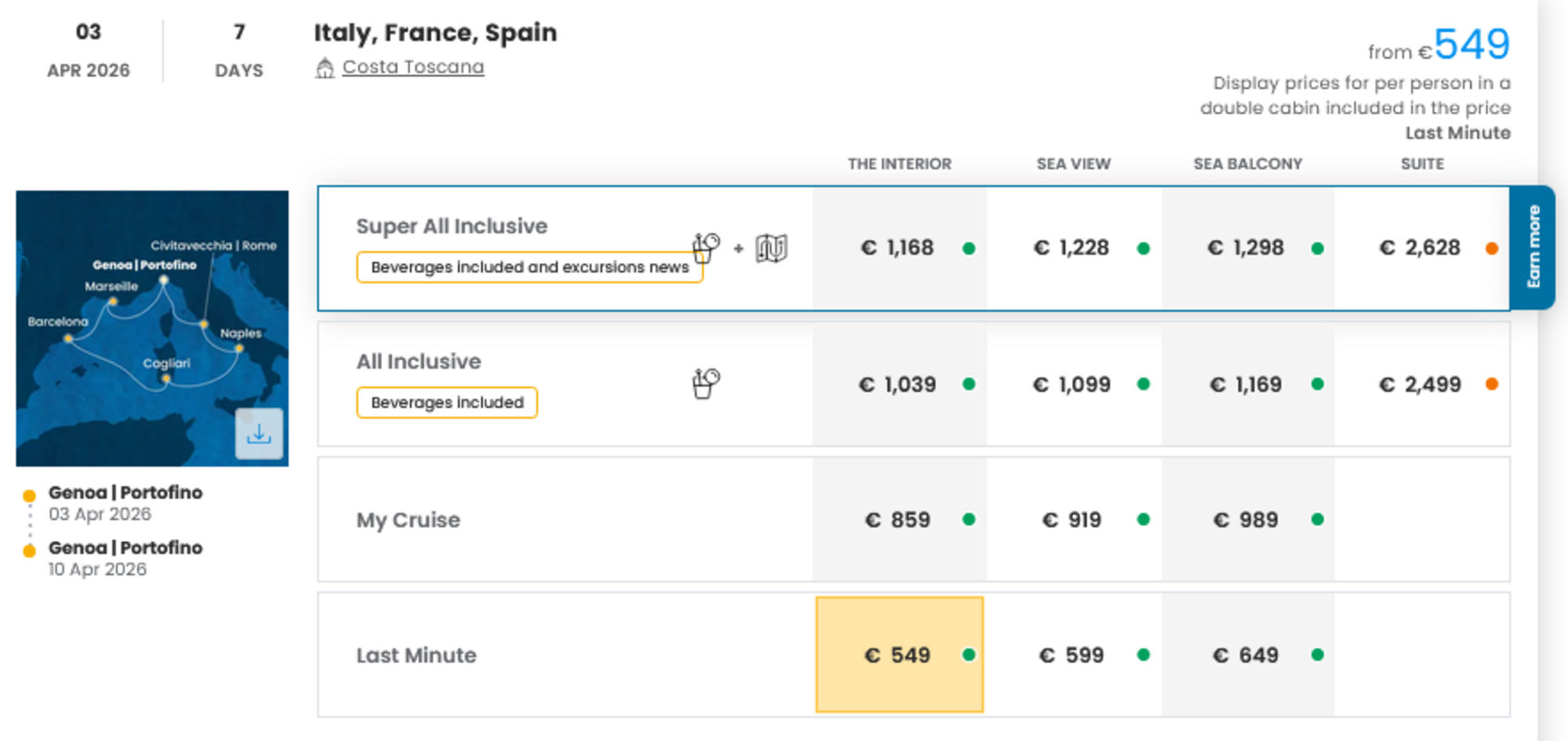This screenshot has height=741, width=1568.
Task: Choose All Inclusive Sea View at €1,099
Action: (x=1071, y=384)
